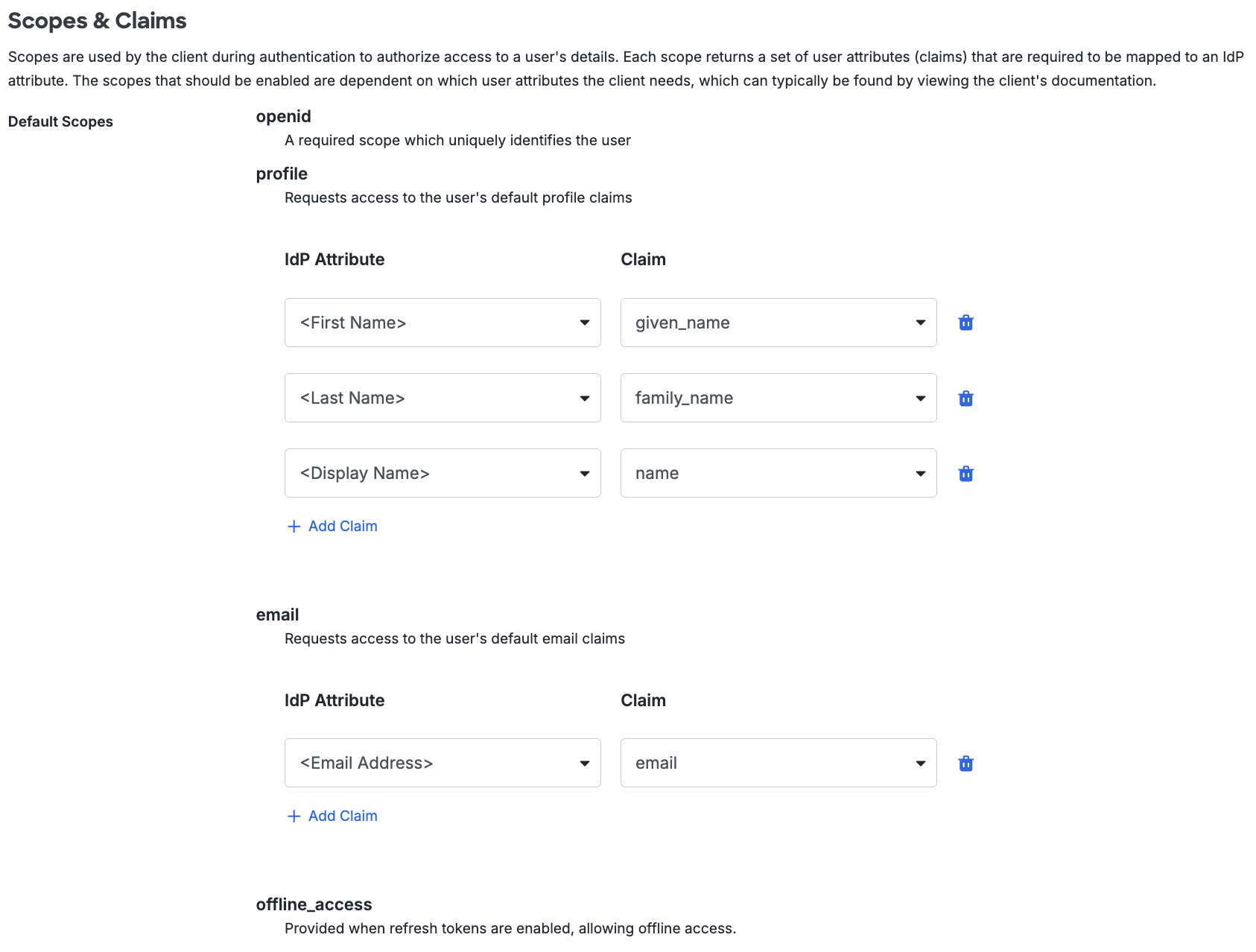
Task: Select the offline_access scope label
Action: (314, 904)
